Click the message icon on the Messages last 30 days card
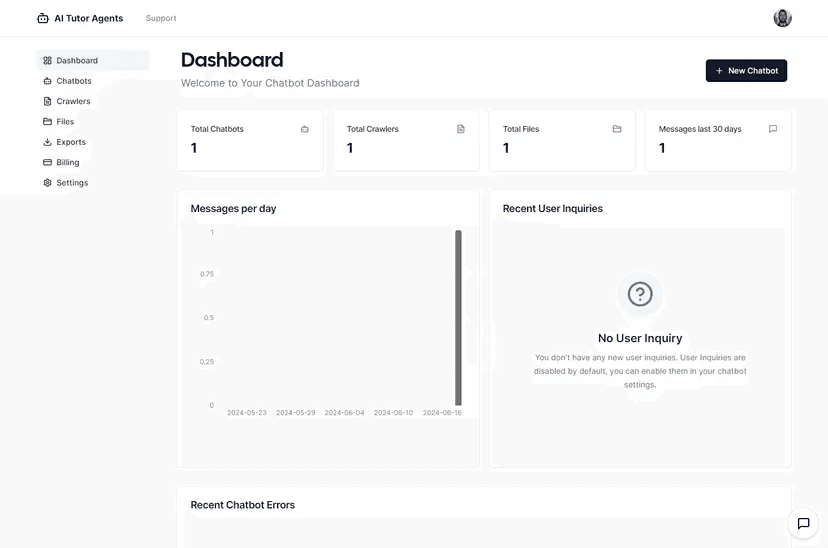The image size is (828, 548). coord(773,129)
